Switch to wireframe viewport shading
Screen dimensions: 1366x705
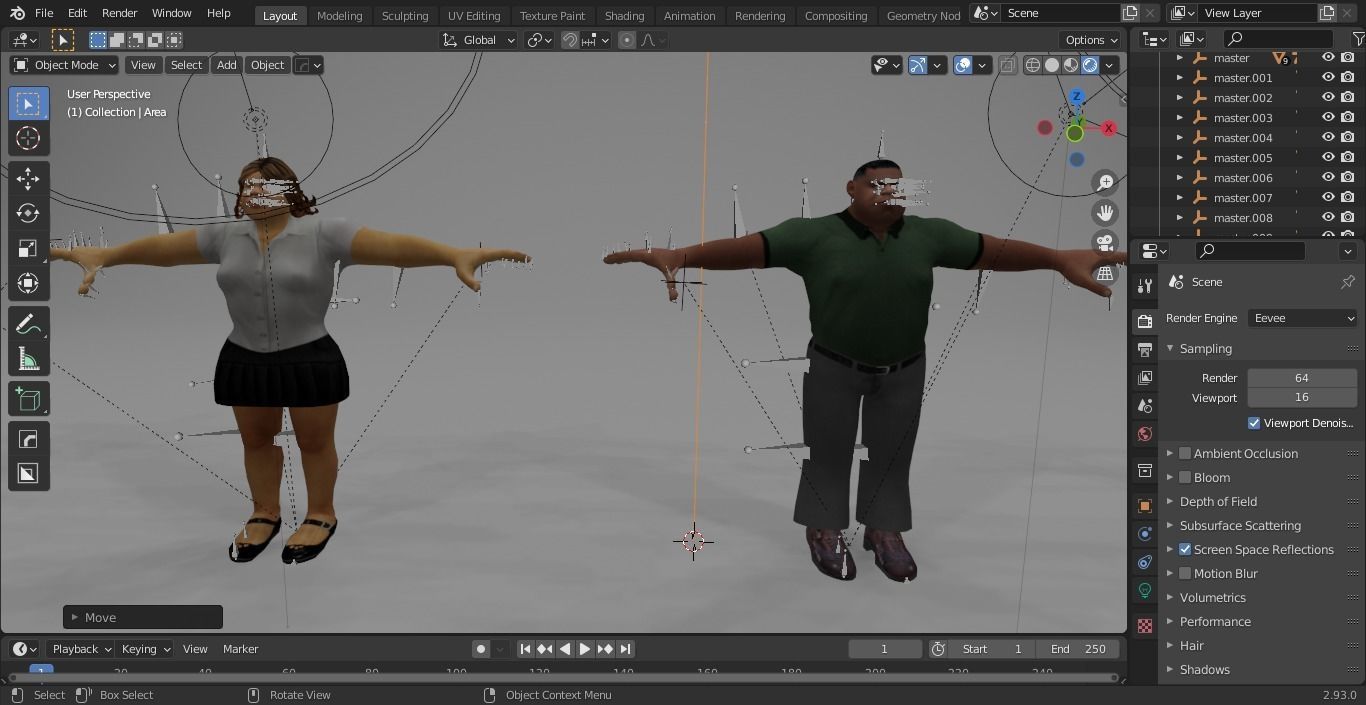point(1033,65)
